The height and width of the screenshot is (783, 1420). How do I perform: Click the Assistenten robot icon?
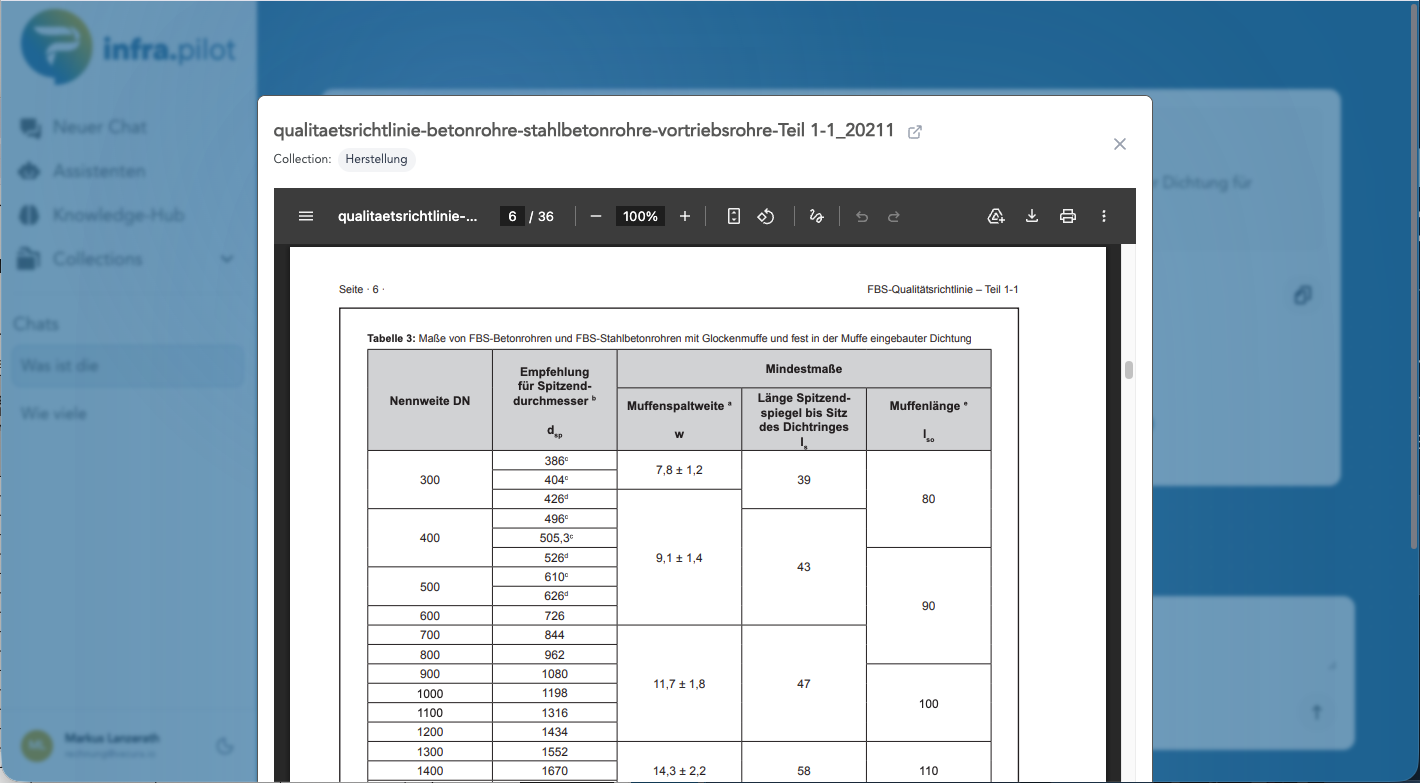tap(31, 171)
